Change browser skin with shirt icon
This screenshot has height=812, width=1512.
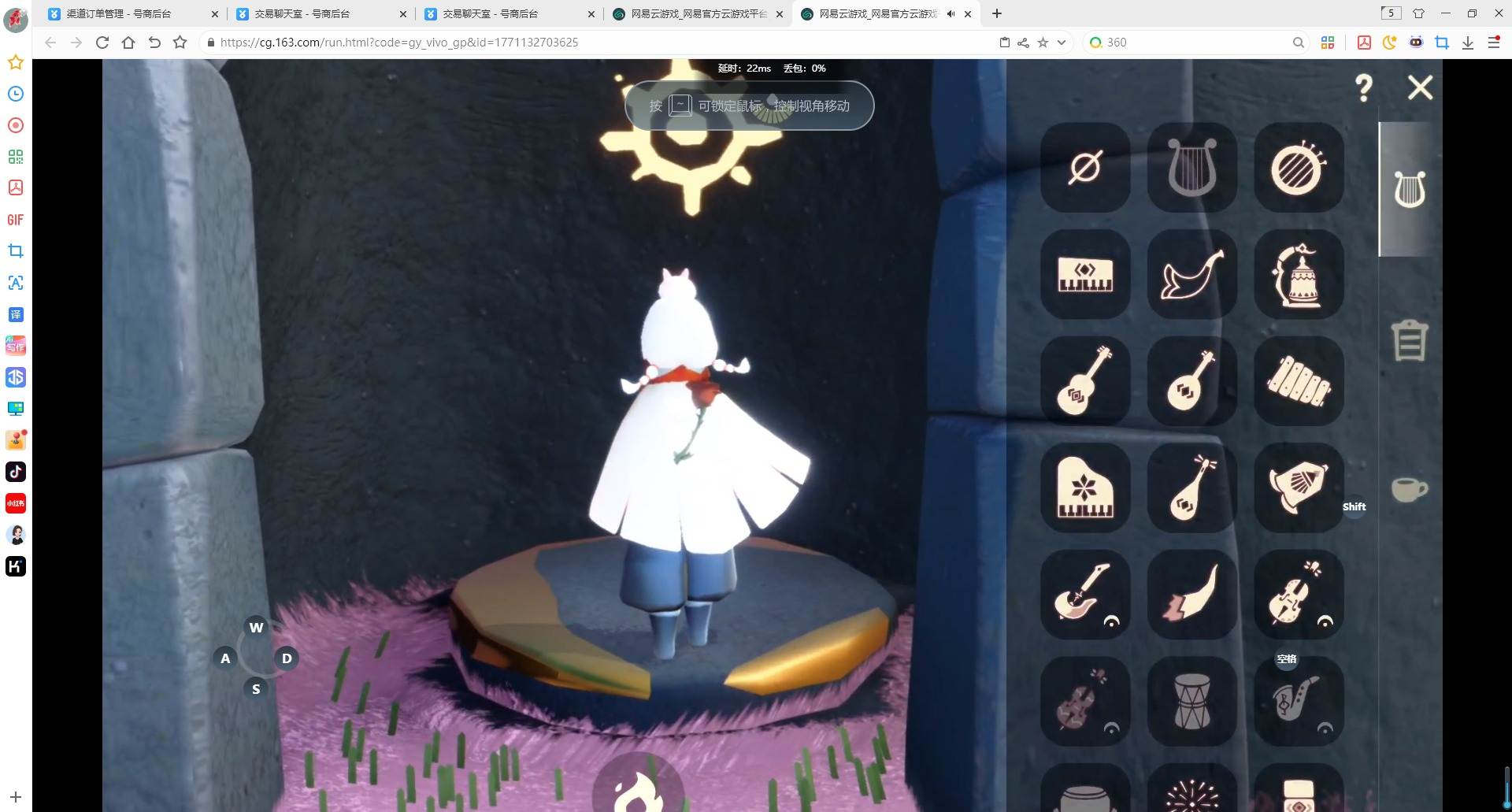tap(1419, 13)
